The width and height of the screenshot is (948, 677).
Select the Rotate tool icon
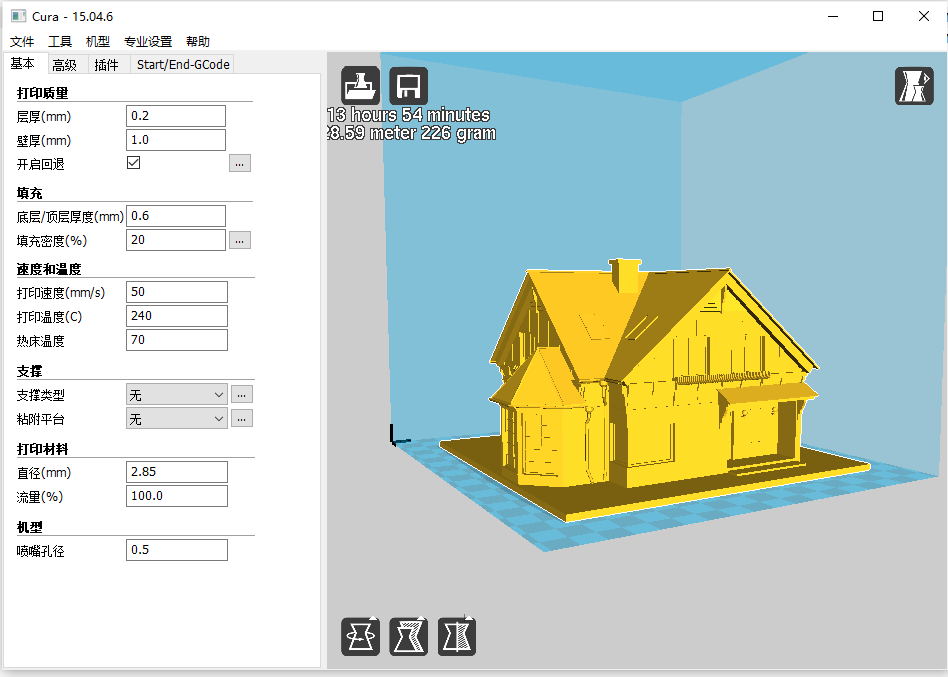(361, 636)
